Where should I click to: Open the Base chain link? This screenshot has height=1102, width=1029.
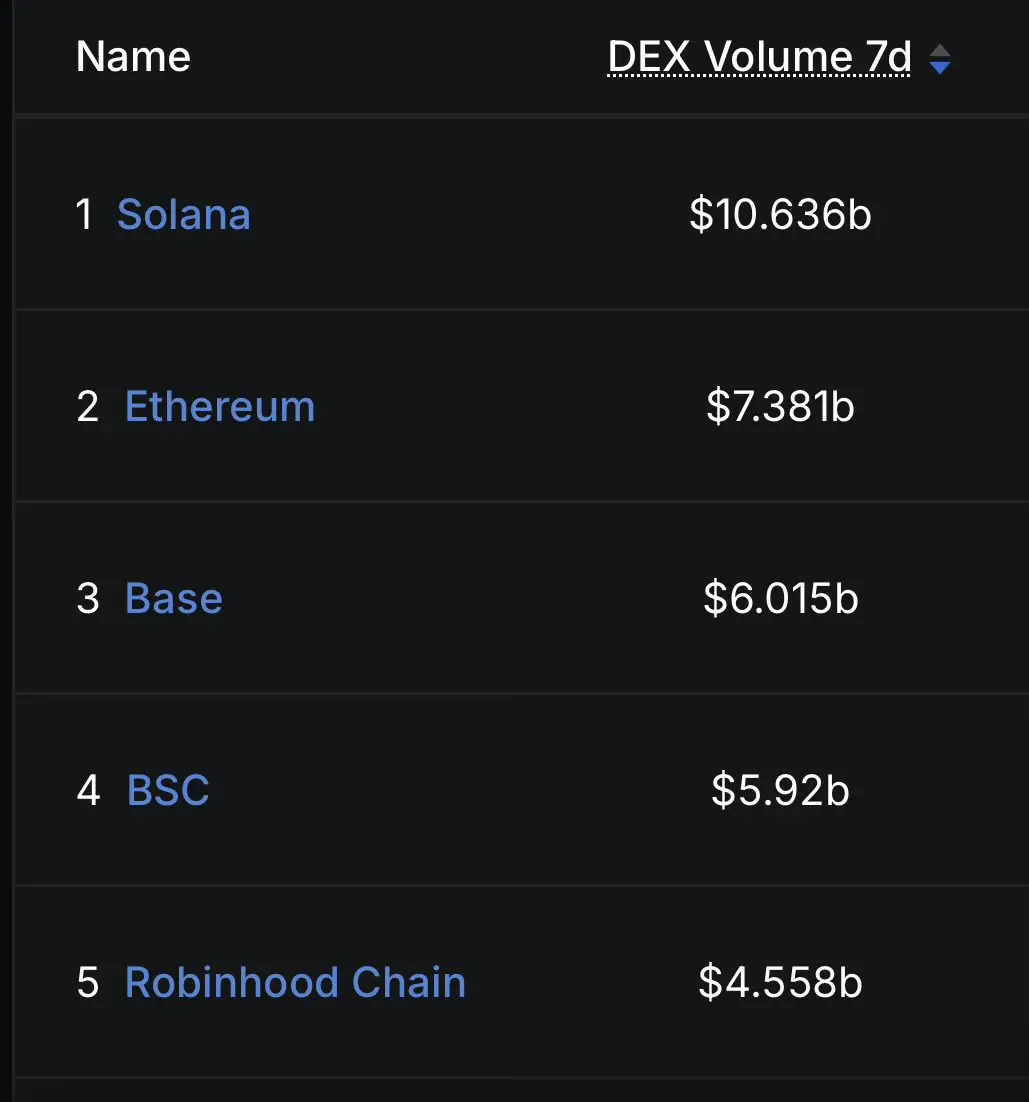(174, 598)
